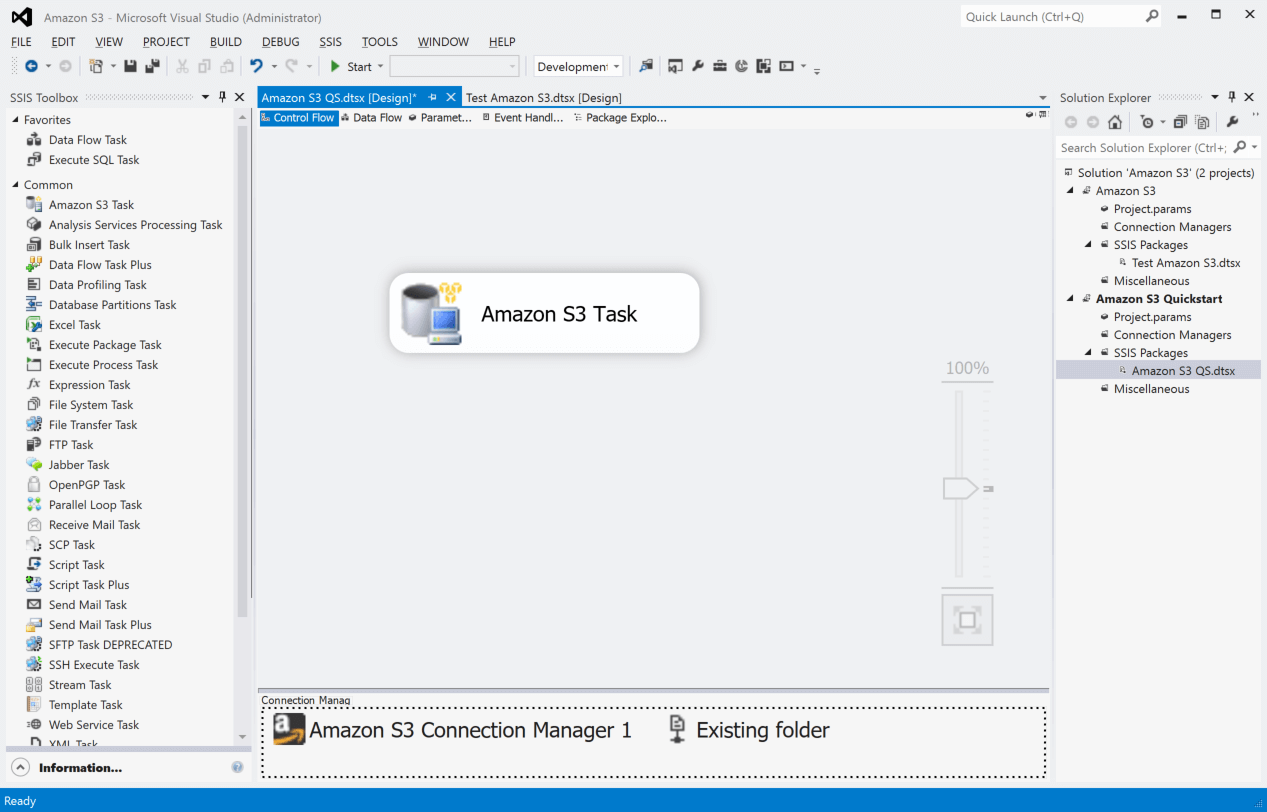This screenshot has width=1267, height=812.
Task: Click the wrench icon in the main toolbar
Action: [698, 66]
